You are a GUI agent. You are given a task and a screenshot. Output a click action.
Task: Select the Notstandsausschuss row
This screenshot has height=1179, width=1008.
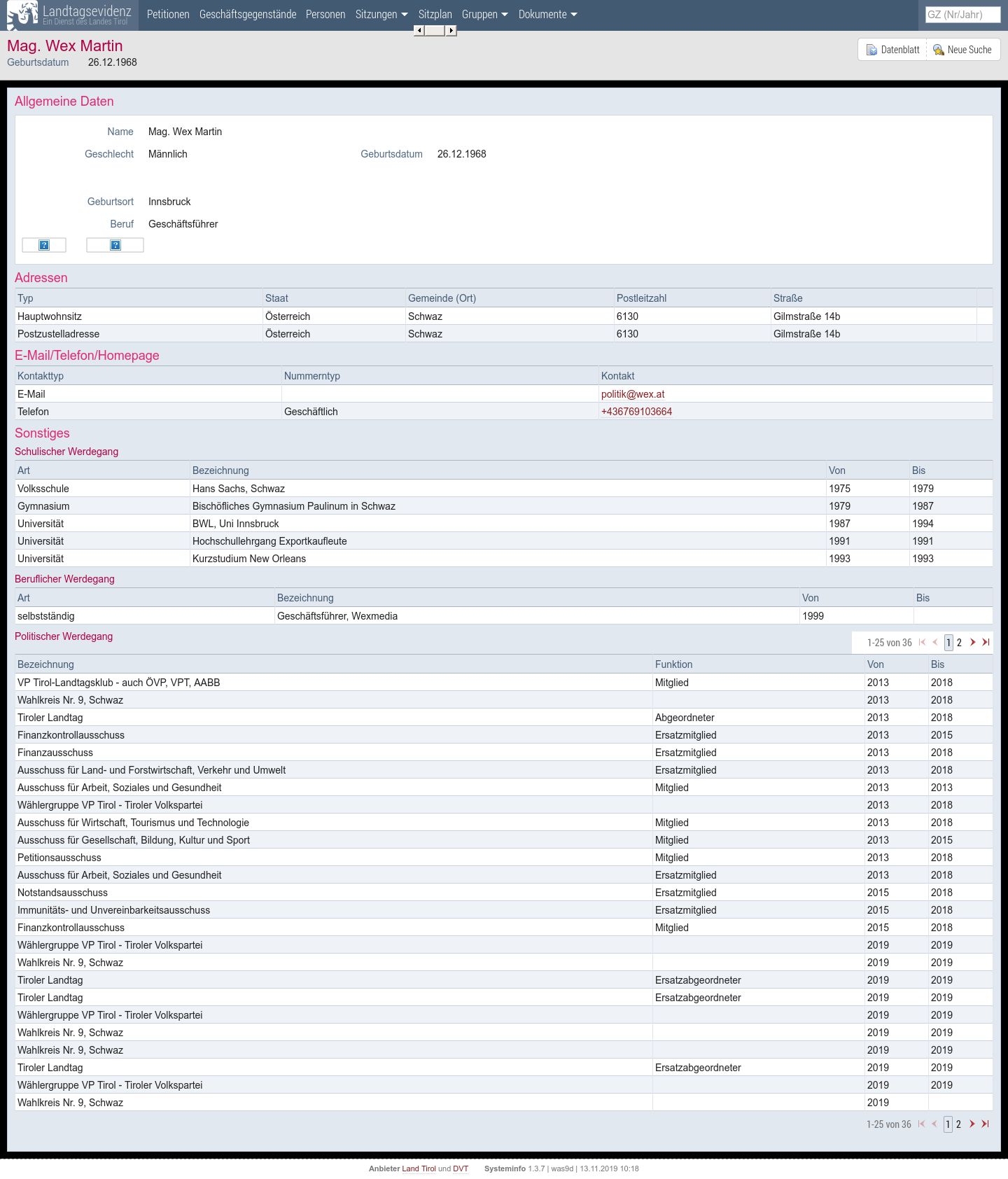point(503,893)
